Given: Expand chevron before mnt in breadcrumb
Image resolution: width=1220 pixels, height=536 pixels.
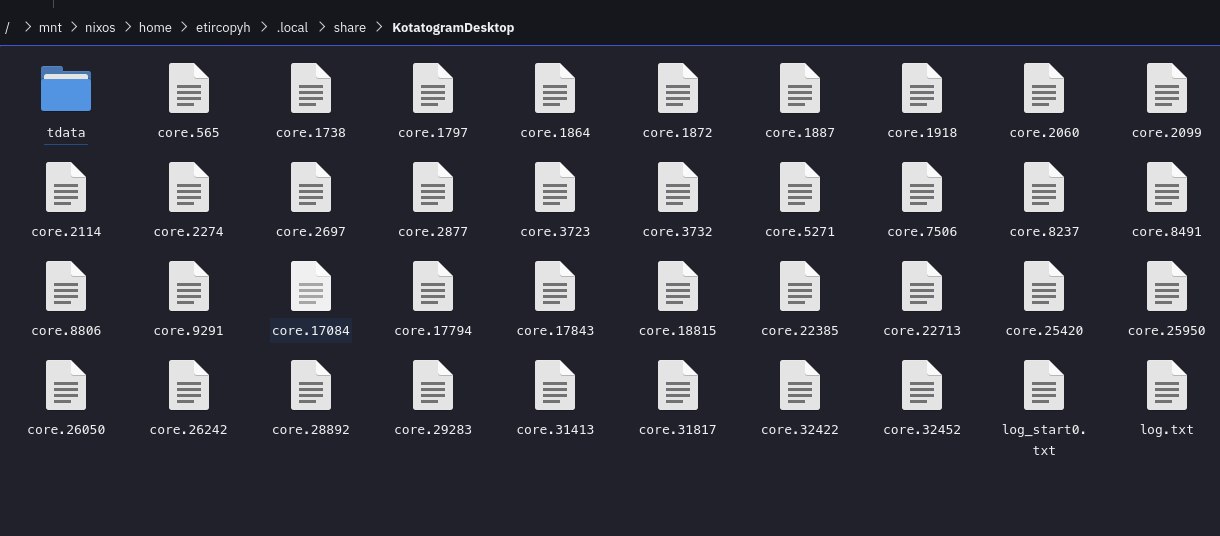Looking at the screenshot, I should coord(27,28).
